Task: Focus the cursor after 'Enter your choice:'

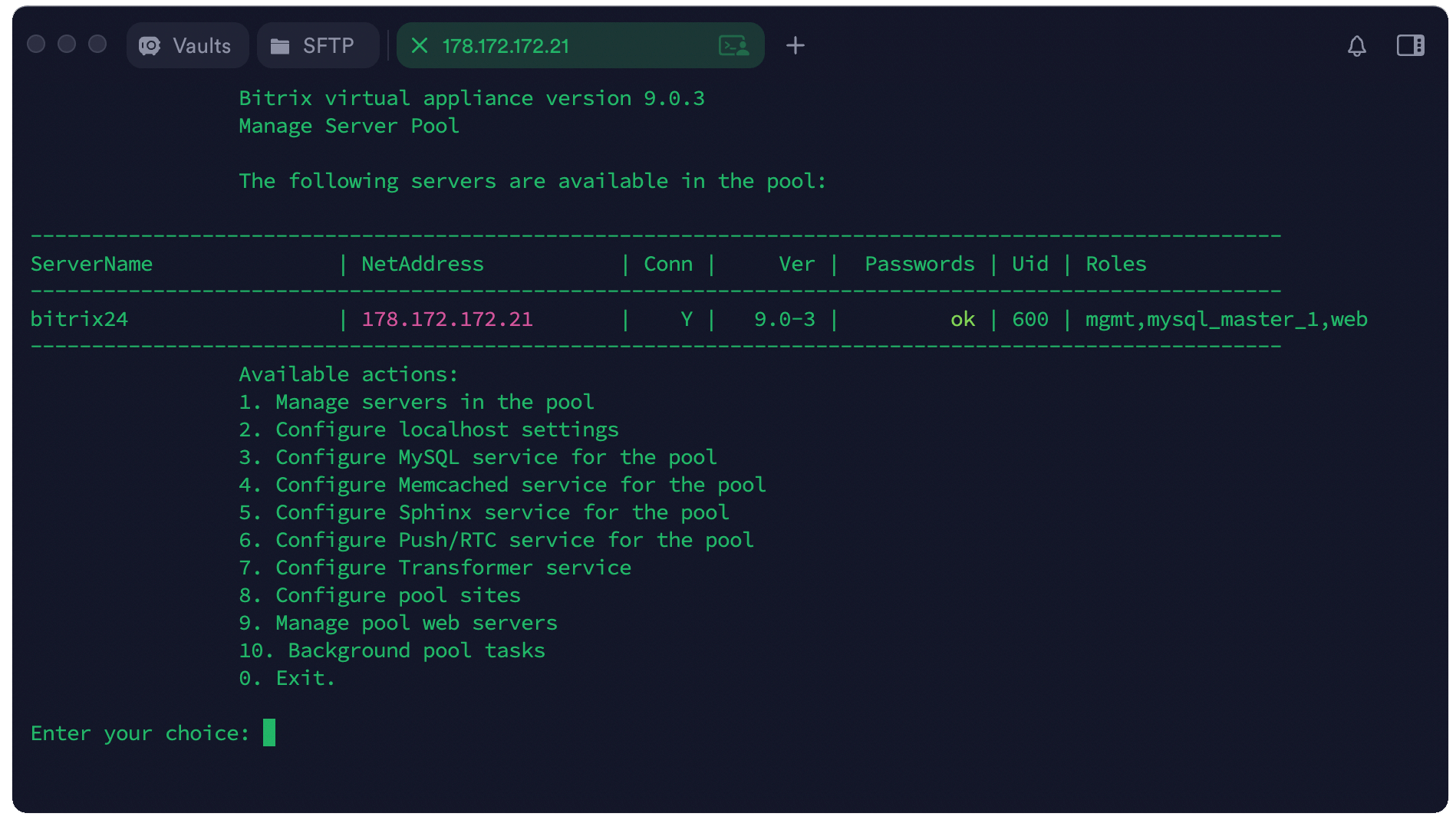Action: click(x=269, y=733)
